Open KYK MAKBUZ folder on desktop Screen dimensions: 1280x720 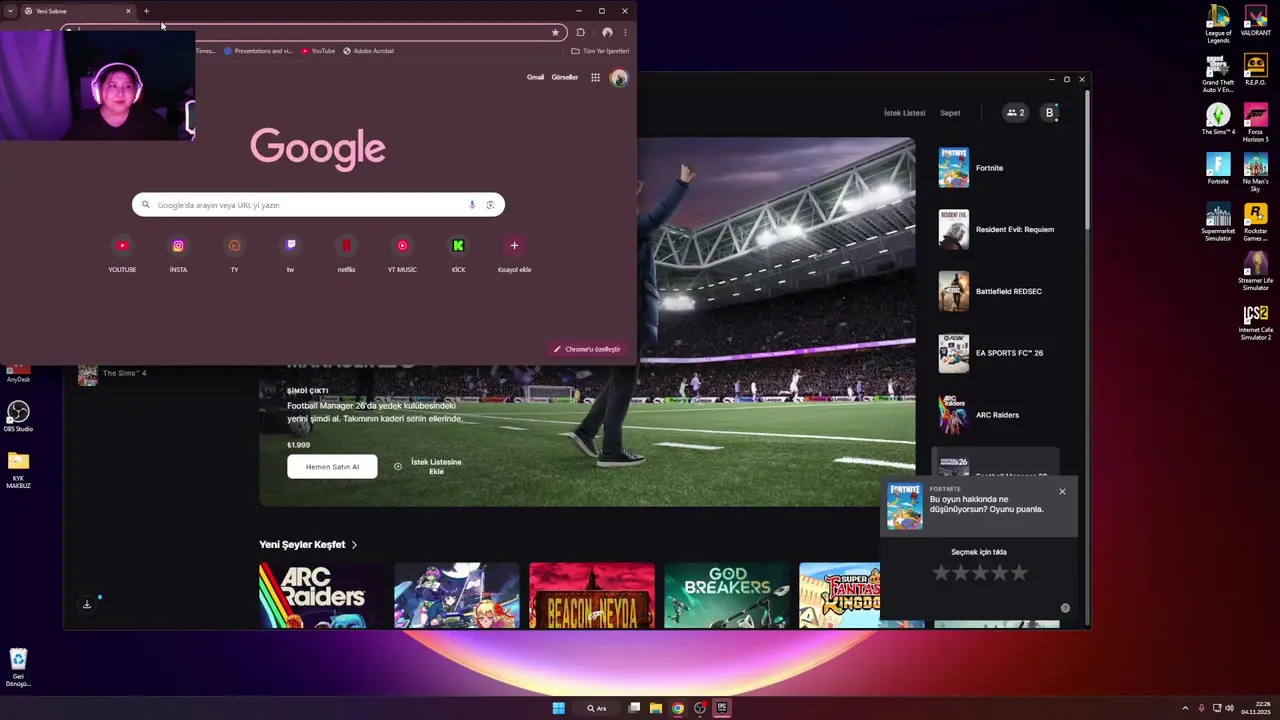coord(18,470)
